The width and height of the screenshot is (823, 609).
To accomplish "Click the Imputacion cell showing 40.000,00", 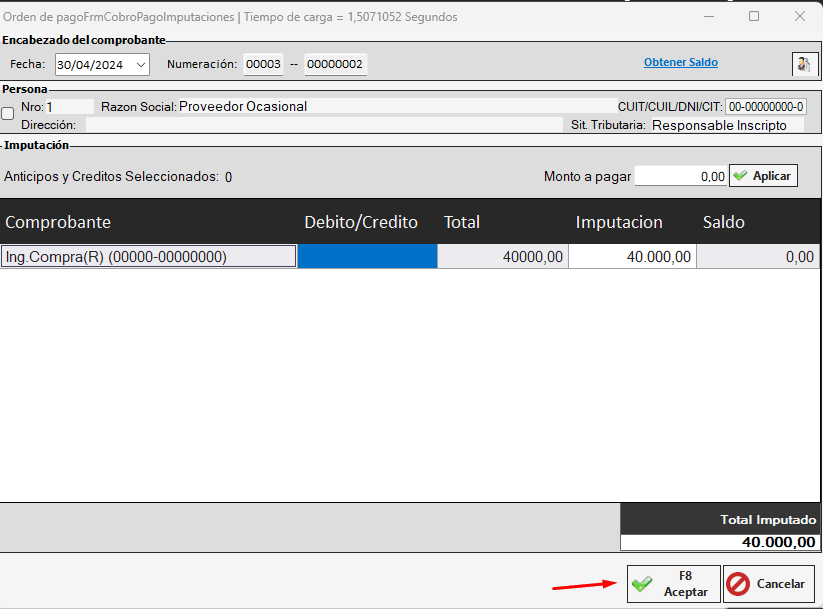I will [x=632, y=257].
